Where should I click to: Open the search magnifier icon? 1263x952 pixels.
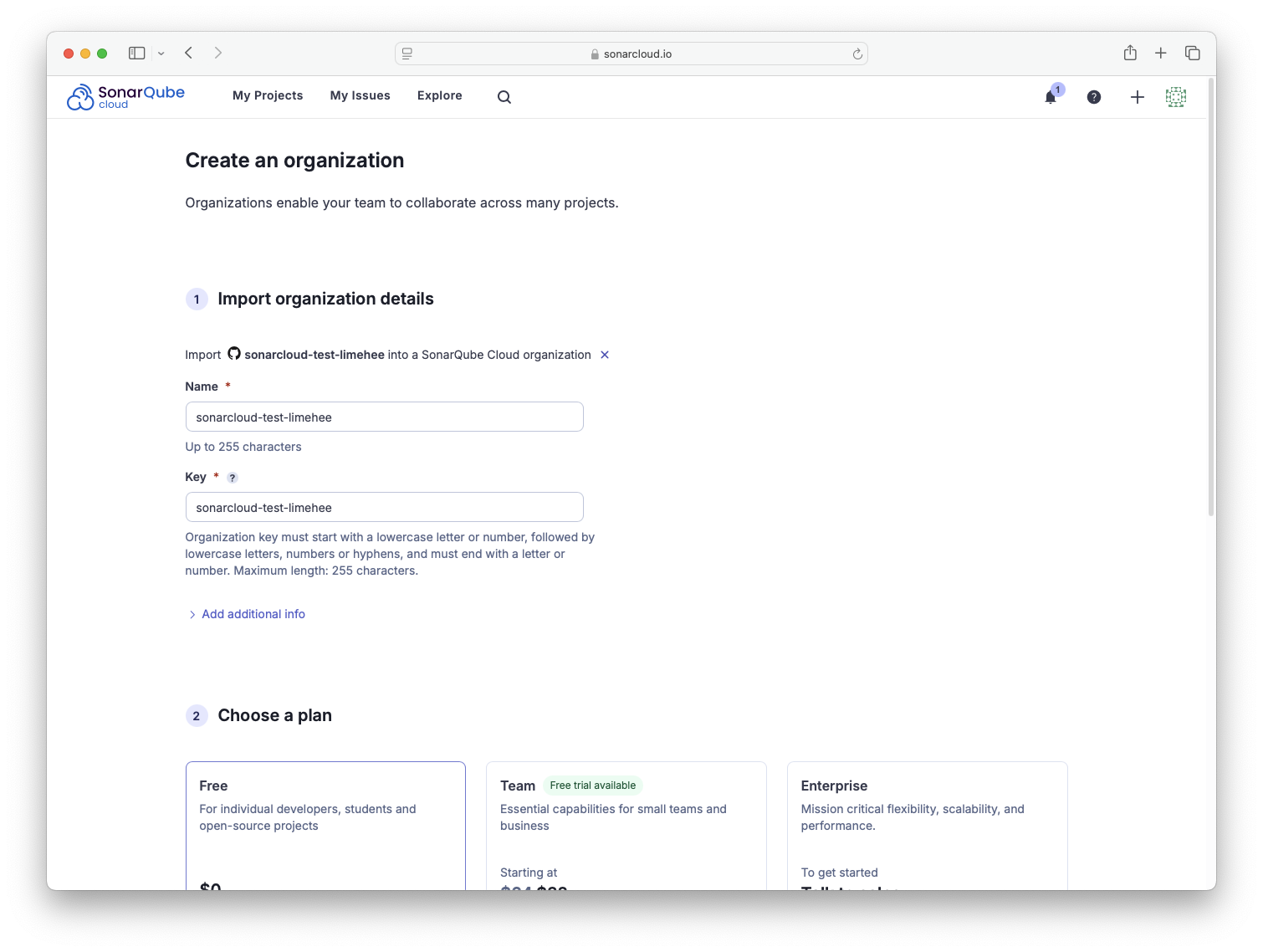click(504, 97)
